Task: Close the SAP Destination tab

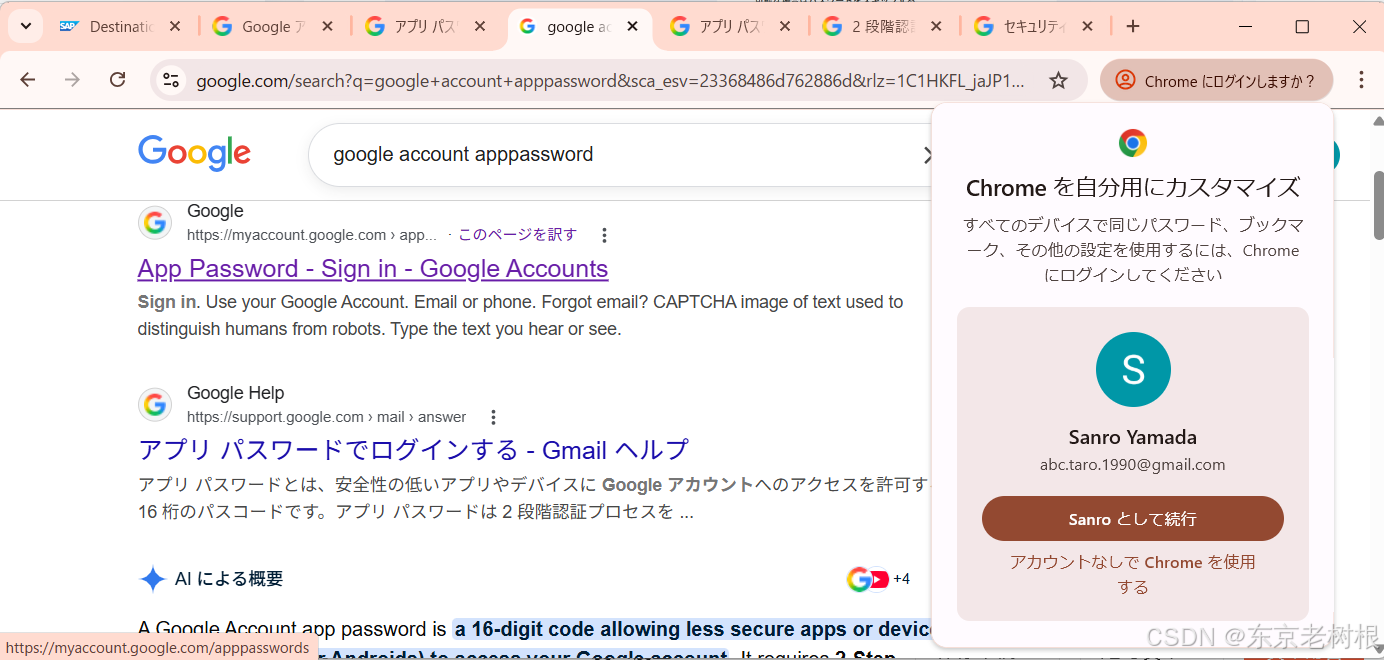Action: [175, 27]
